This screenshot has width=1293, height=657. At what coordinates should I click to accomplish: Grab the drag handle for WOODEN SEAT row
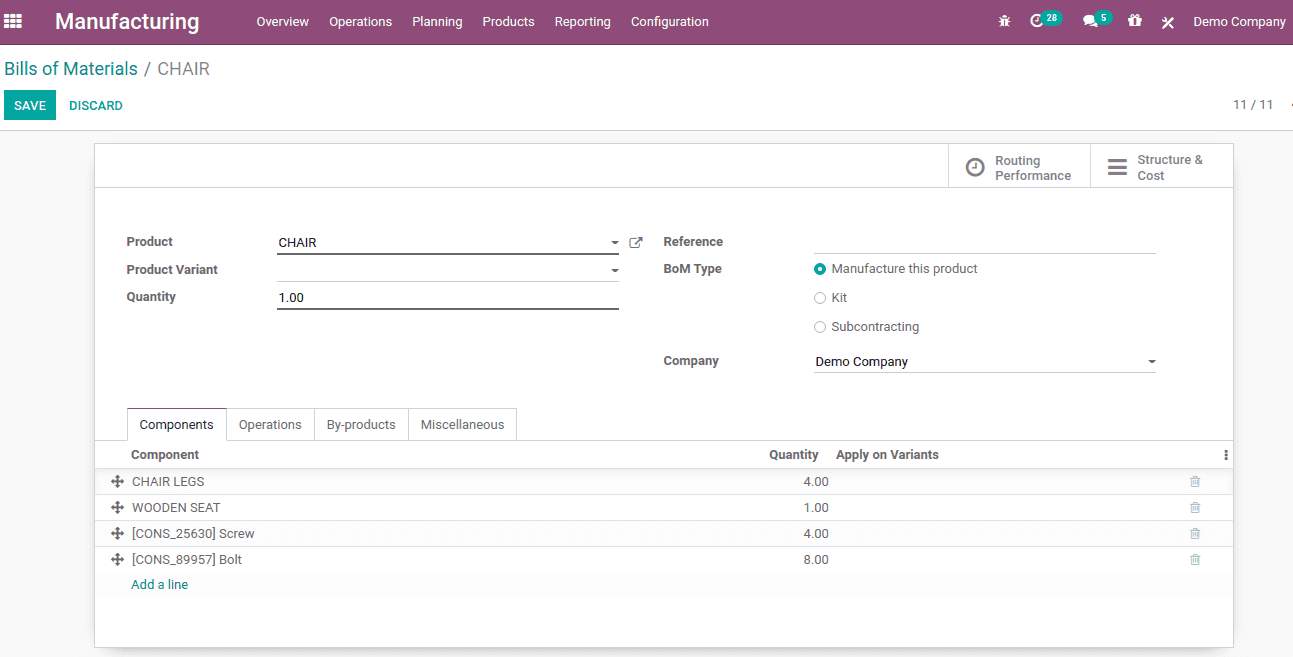coord(117,508)
